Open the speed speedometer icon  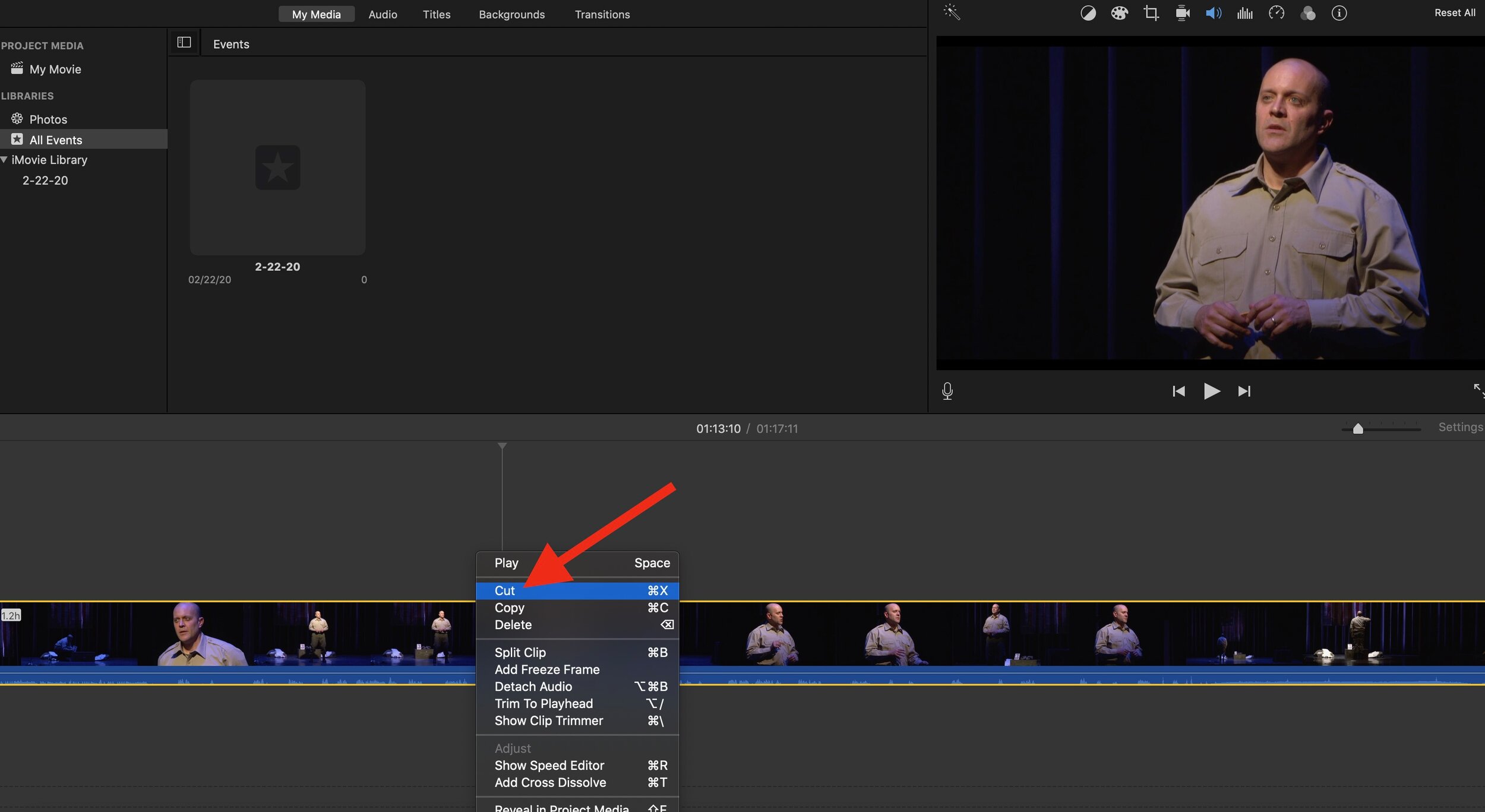pyautogui.click(x=1277, y=13)
